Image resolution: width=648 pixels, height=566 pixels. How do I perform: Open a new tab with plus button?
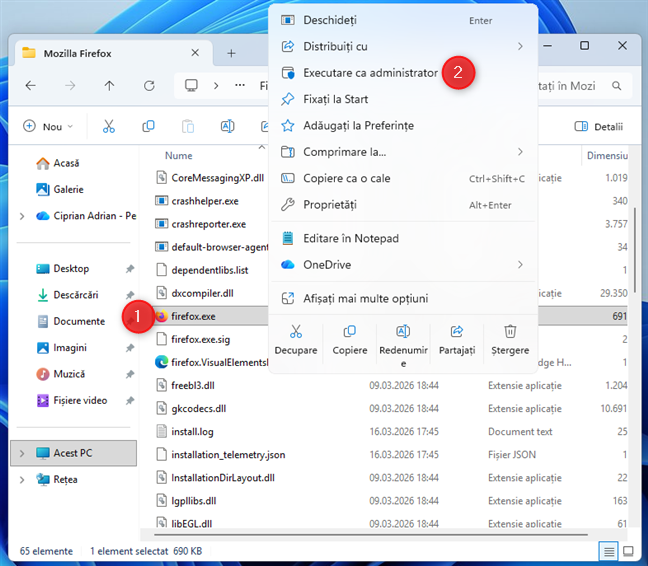point(231,53)
